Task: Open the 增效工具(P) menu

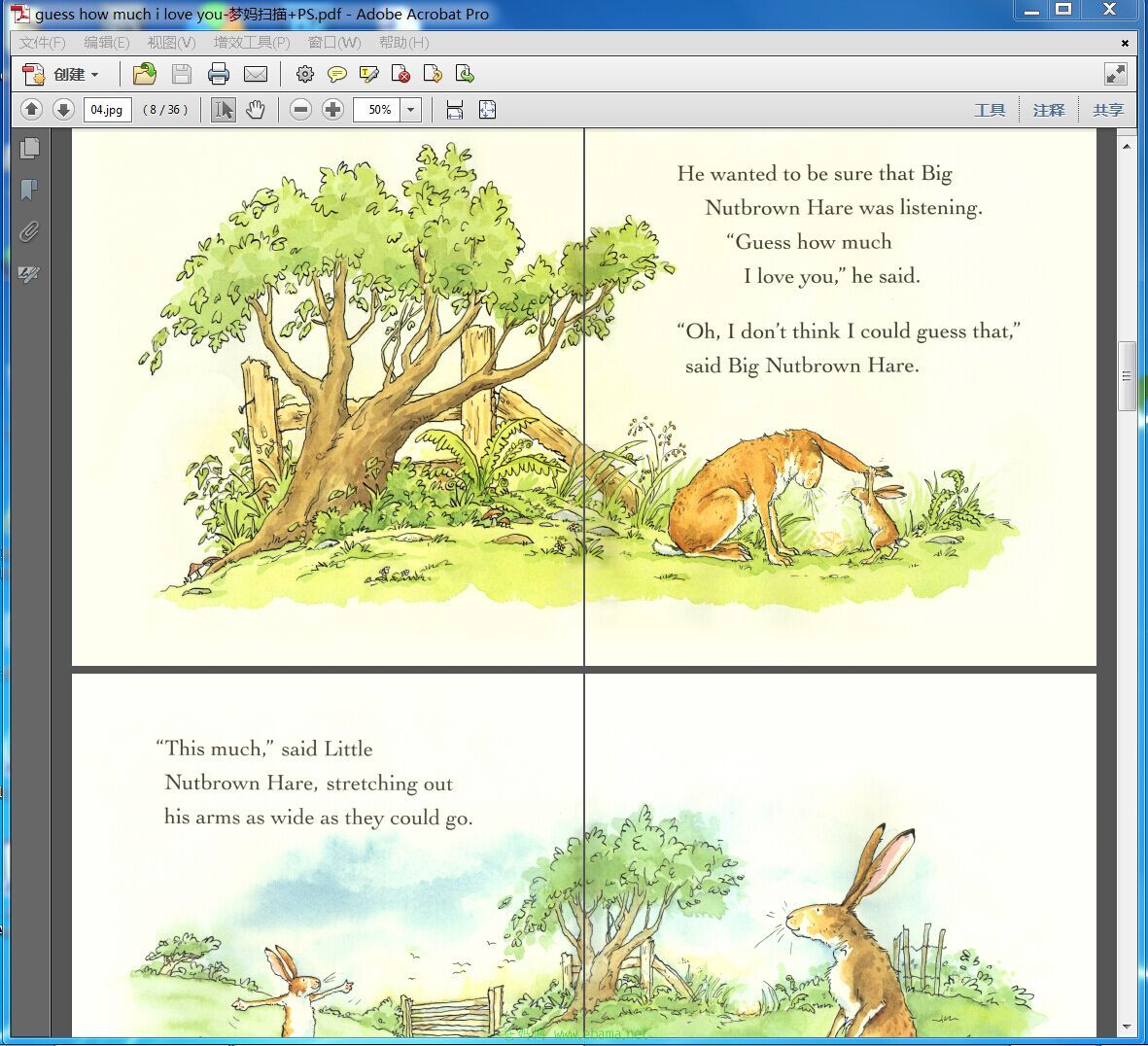Action: (x=252, y=43)
